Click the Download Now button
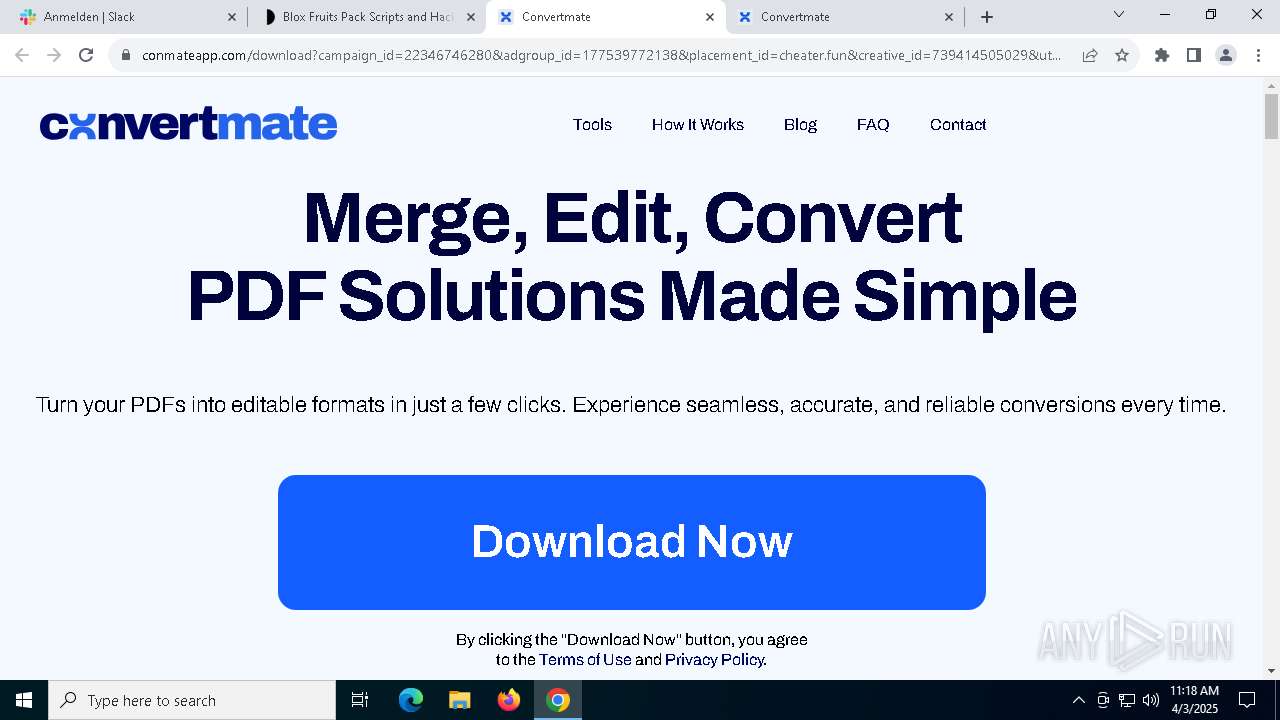This screenshot has width=1280, height=720. pos(632,542)
